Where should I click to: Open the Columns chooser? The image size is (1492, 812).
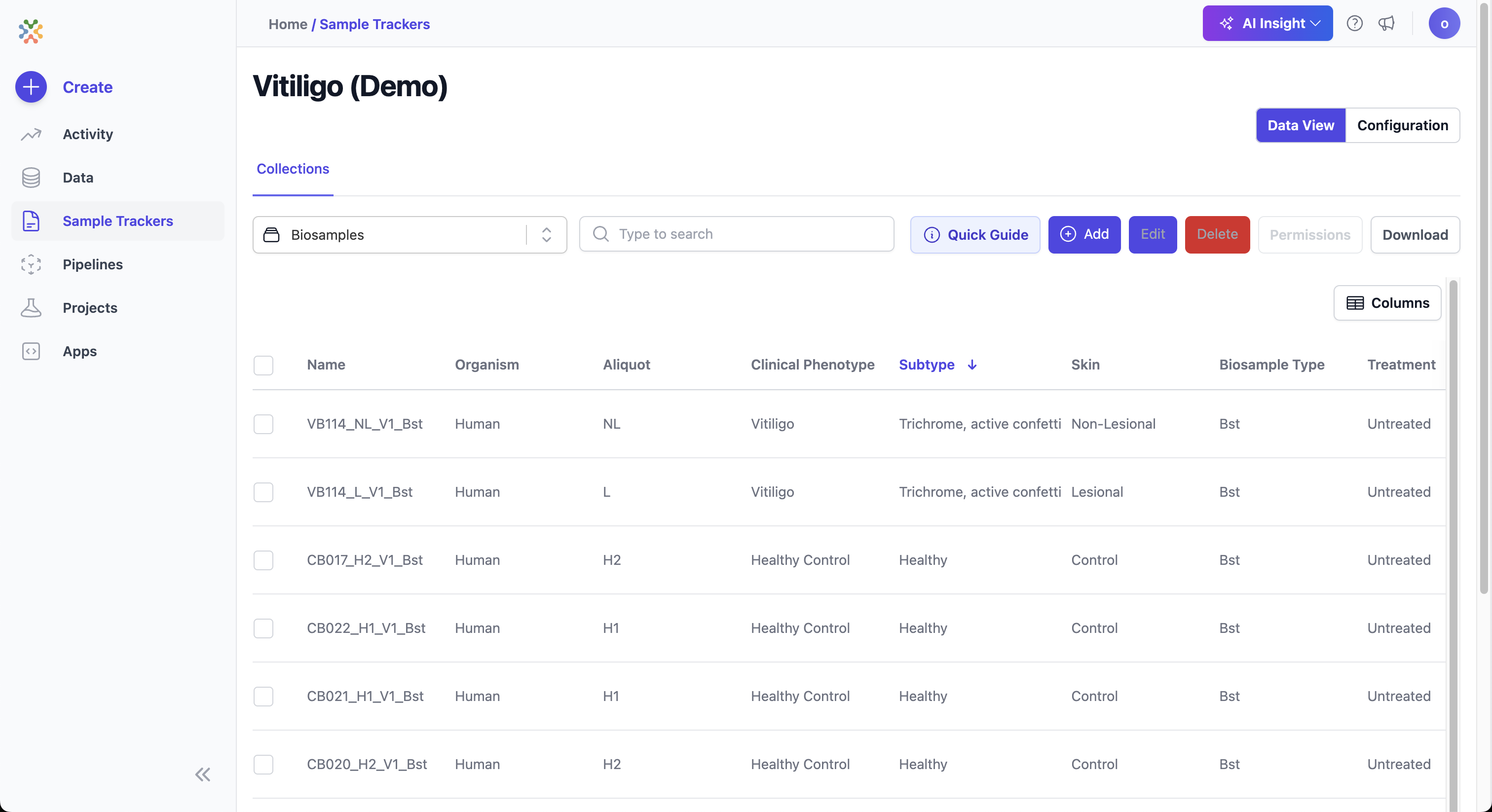pyautogui.click(x=1387, y=302)
